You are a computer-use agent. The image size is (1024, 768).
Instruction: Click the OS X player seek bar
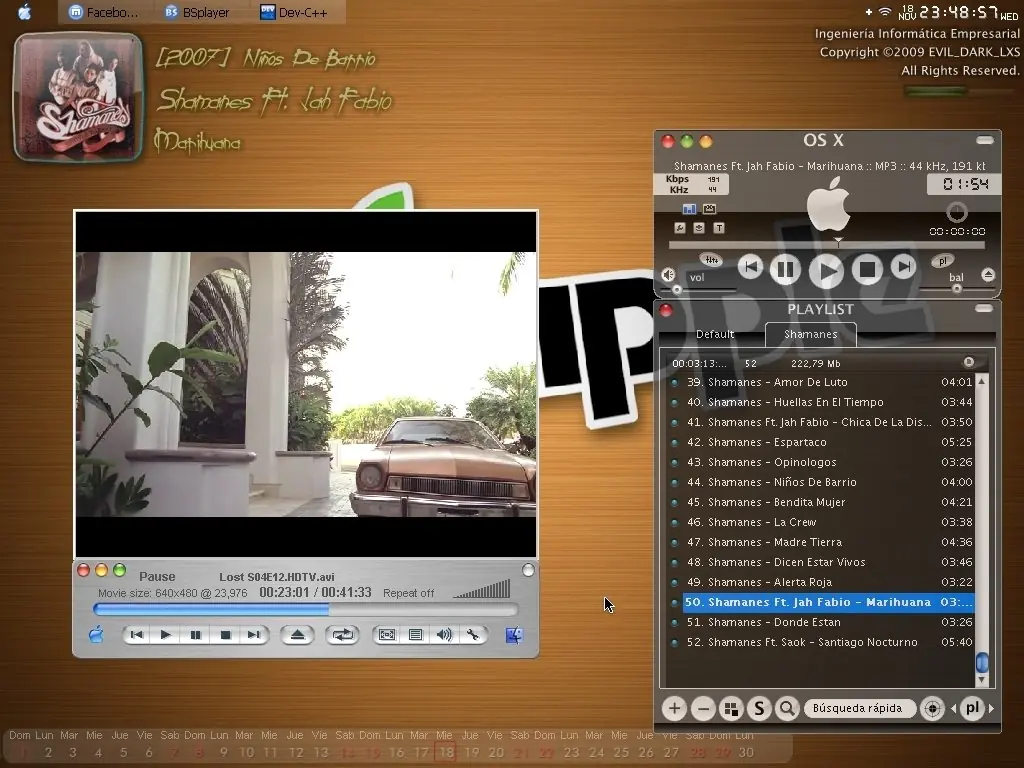[827, 246]
